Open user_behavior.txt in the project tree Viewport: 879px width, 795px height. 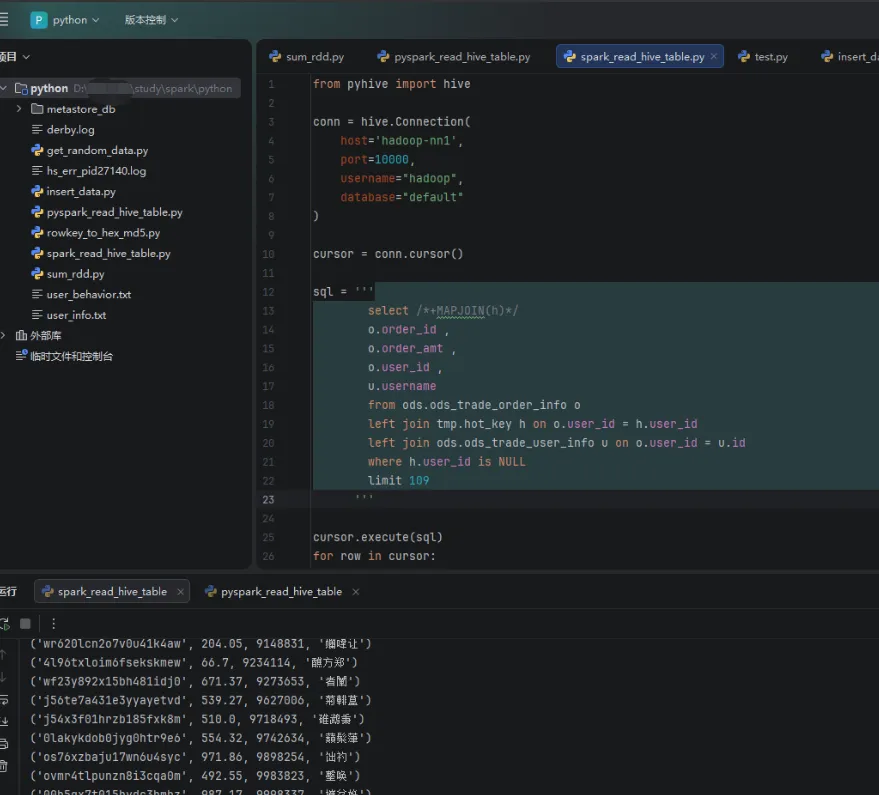click(89, 294)
